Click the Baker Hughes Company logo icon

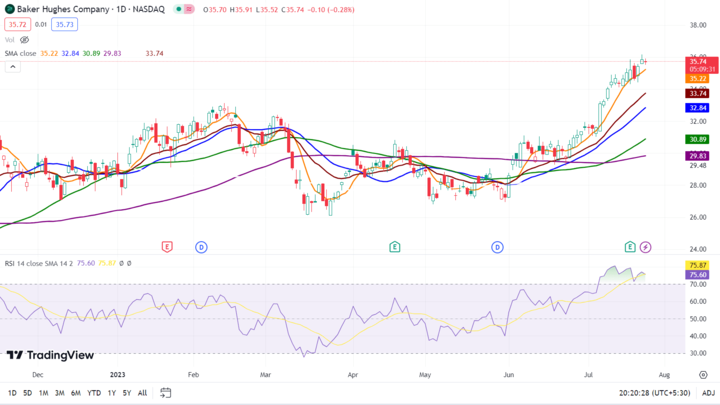[x=9, y=9]
